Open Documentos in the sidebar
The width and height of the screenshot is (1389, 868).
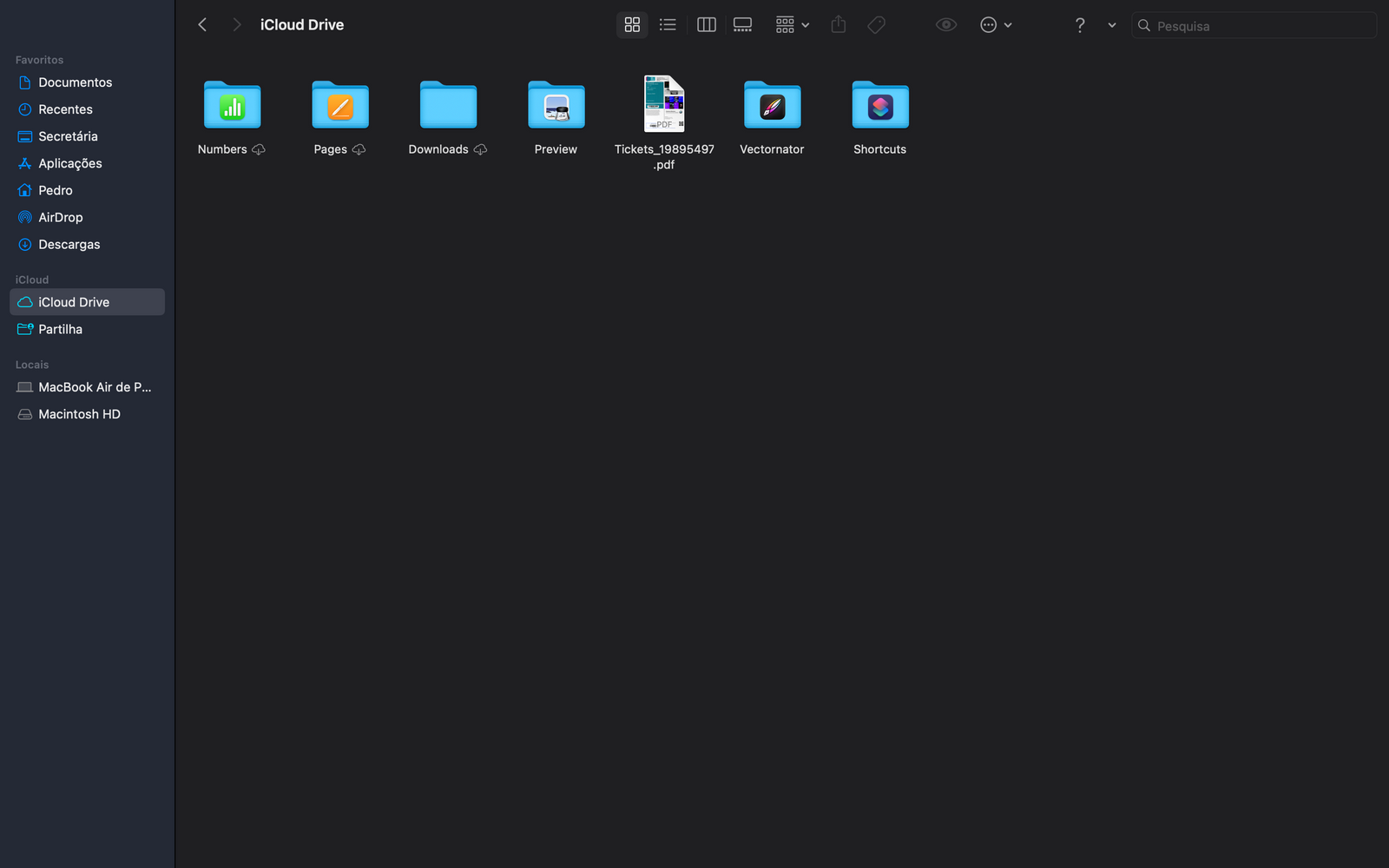point(75,82)
